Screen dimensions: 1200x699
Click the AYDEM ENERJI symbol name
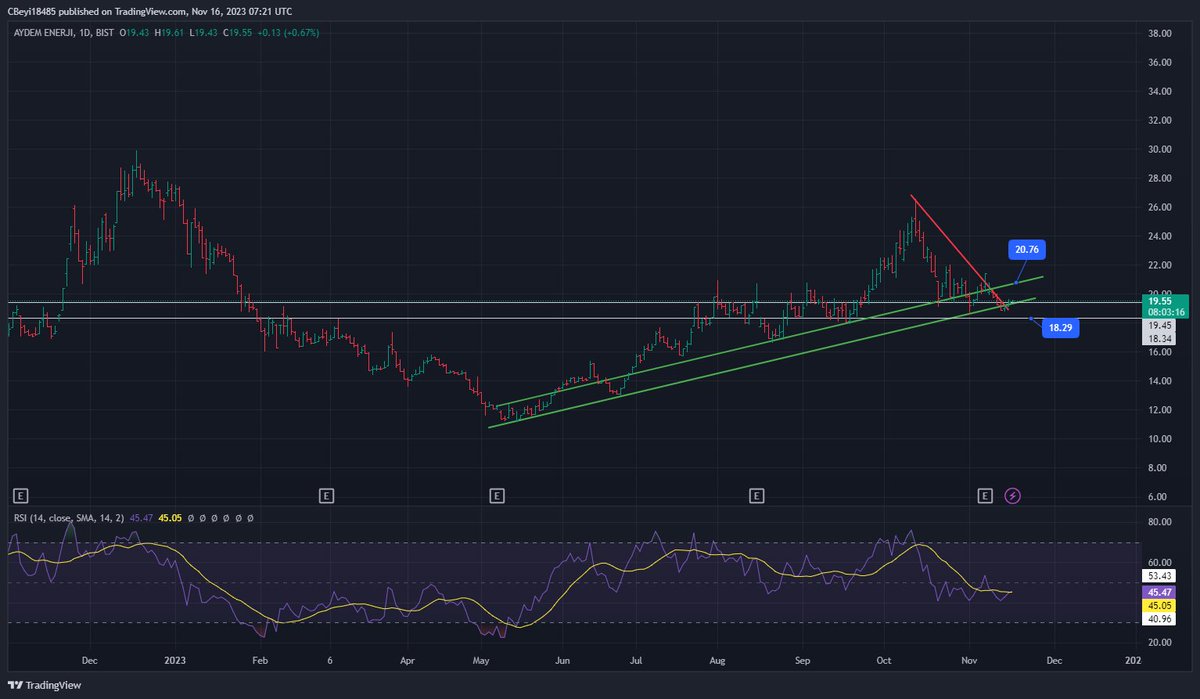43,34
